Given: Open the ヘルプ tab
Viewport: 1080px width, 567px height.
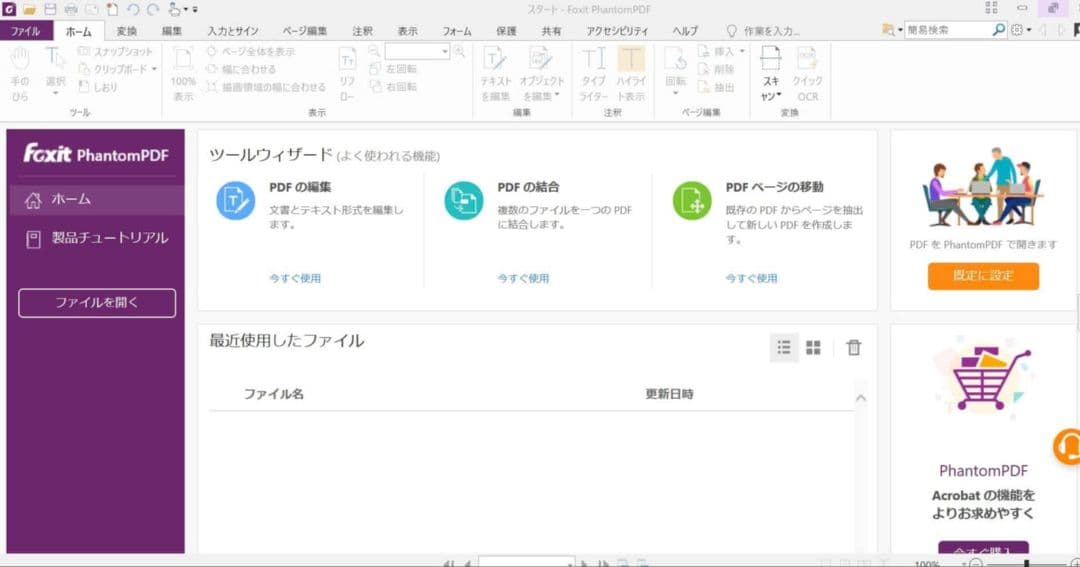Looking at the screenshot, I should click(685, 31).
